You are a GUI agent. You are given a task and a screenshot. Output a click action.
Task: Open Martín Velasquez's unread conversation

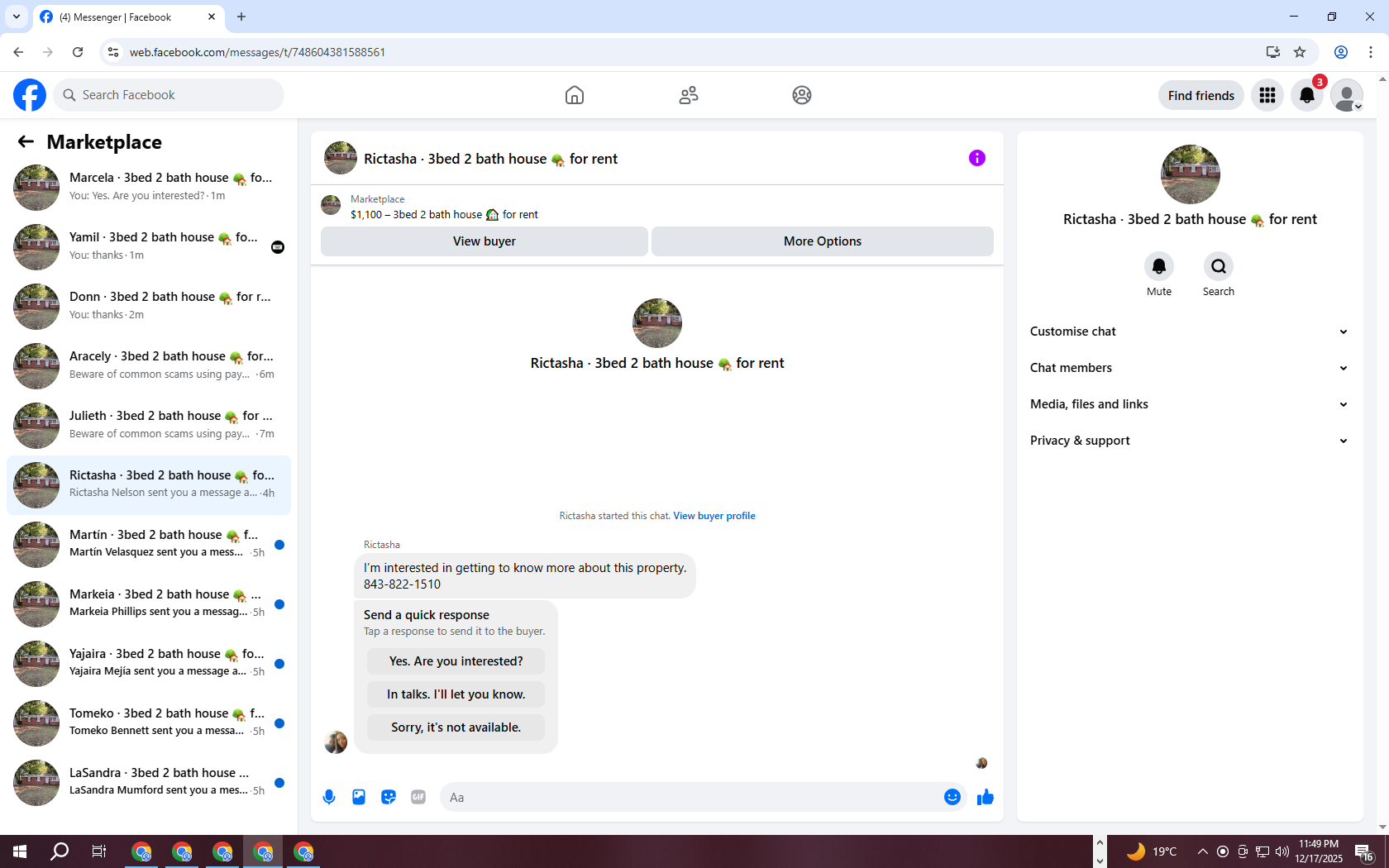click(x=149, y=545)
